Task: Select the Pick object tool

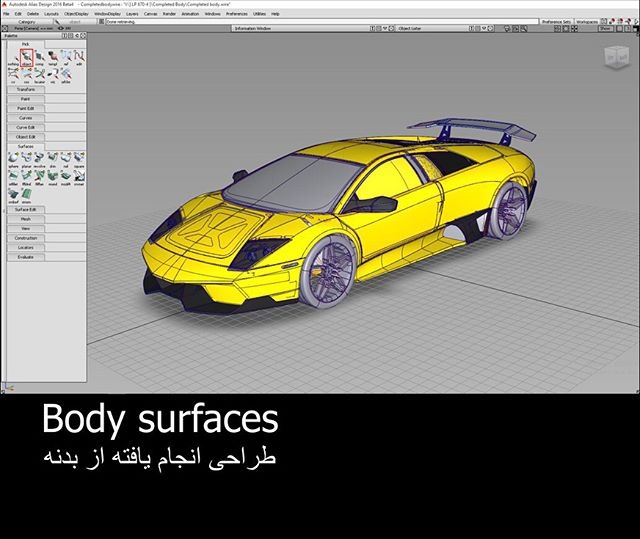Action: (27, 58)
